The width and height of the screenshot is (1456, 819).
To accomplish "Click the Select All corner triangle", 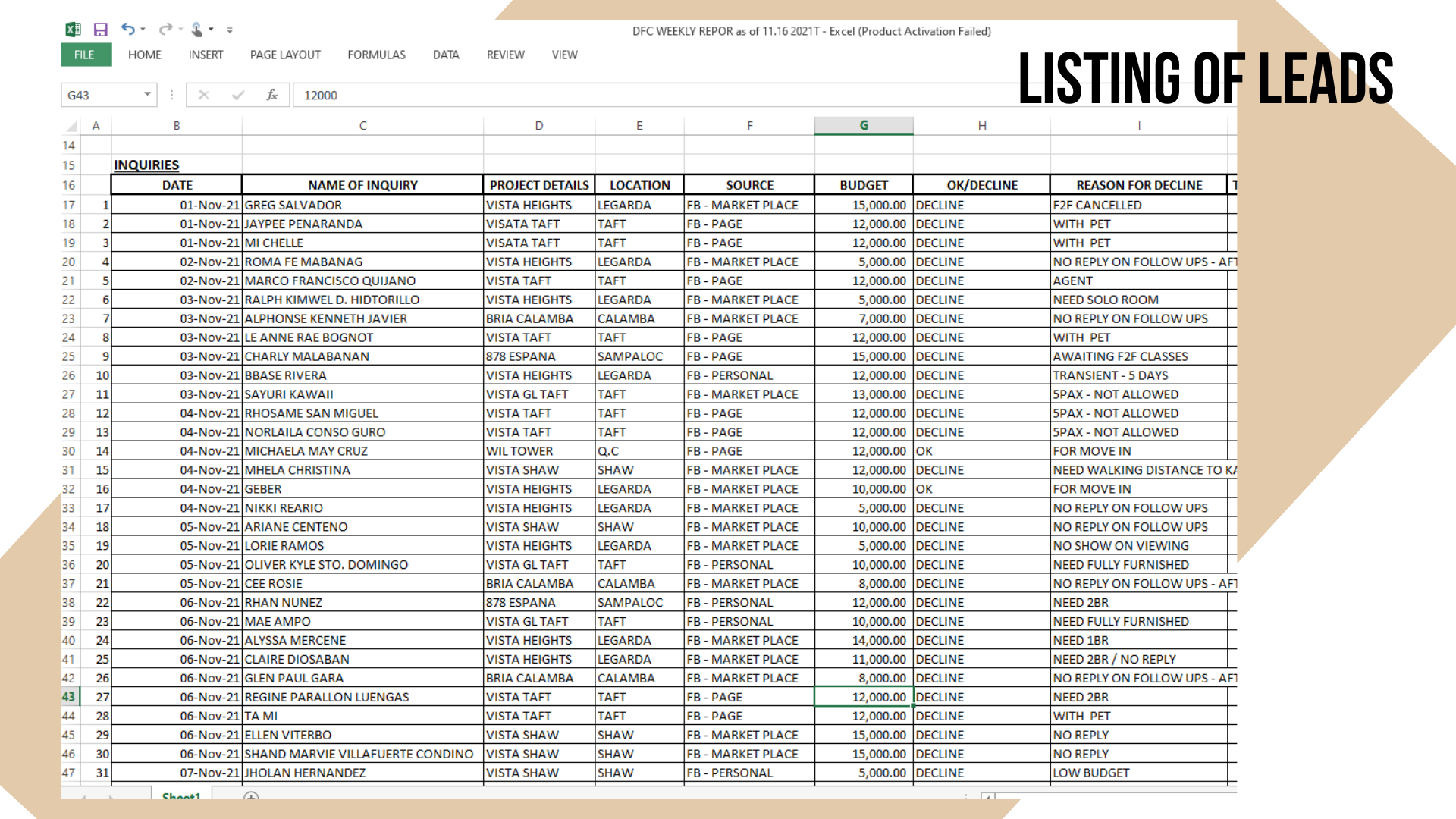I will coord(72,126).
